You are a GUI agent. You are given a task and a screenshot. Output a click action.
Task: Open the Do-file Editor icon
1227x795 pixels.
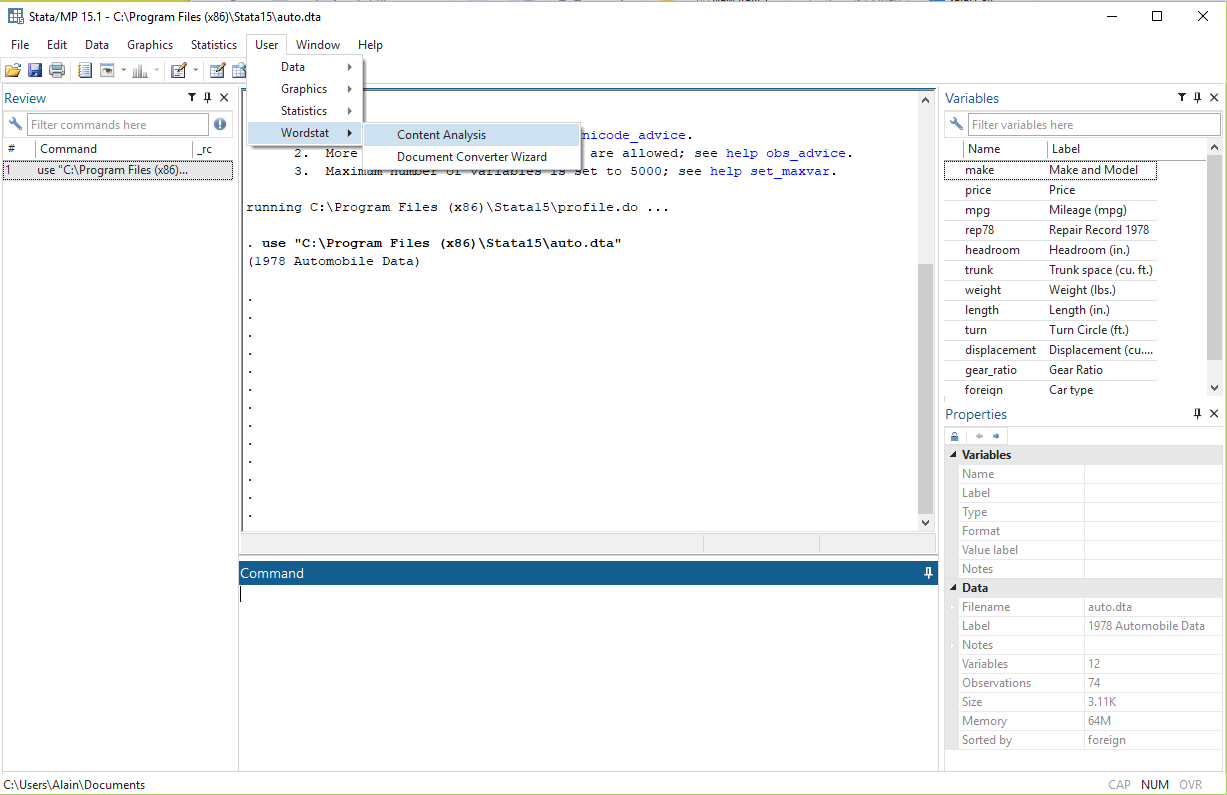tap(179, 70)
